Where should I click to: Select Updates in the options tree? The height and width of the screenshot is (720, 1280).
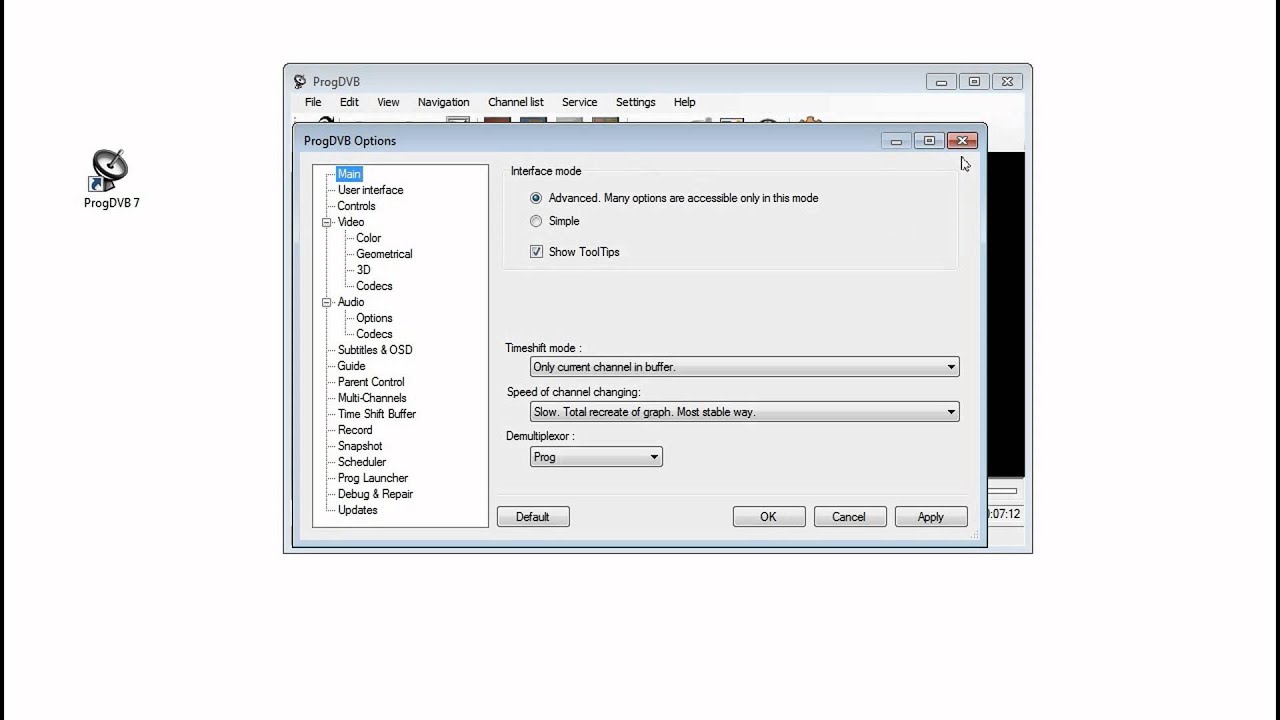(358, 510)
